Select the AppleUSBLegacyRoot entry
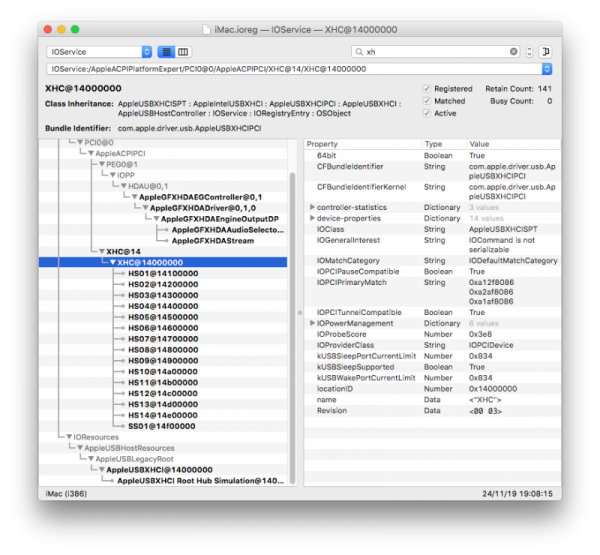Image resolution: width=600 pixels, height=555 pixels. pos(134,459)
